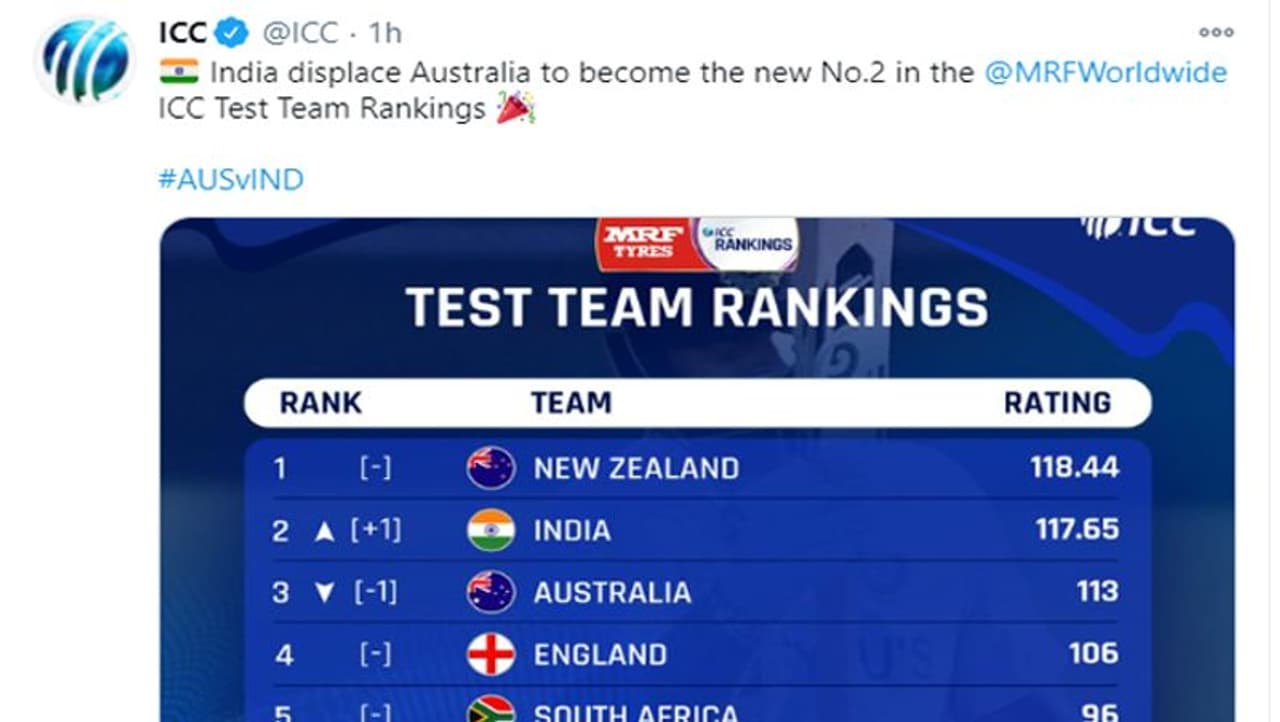Click the ICC Rankings badge in image

coord(748,243)
